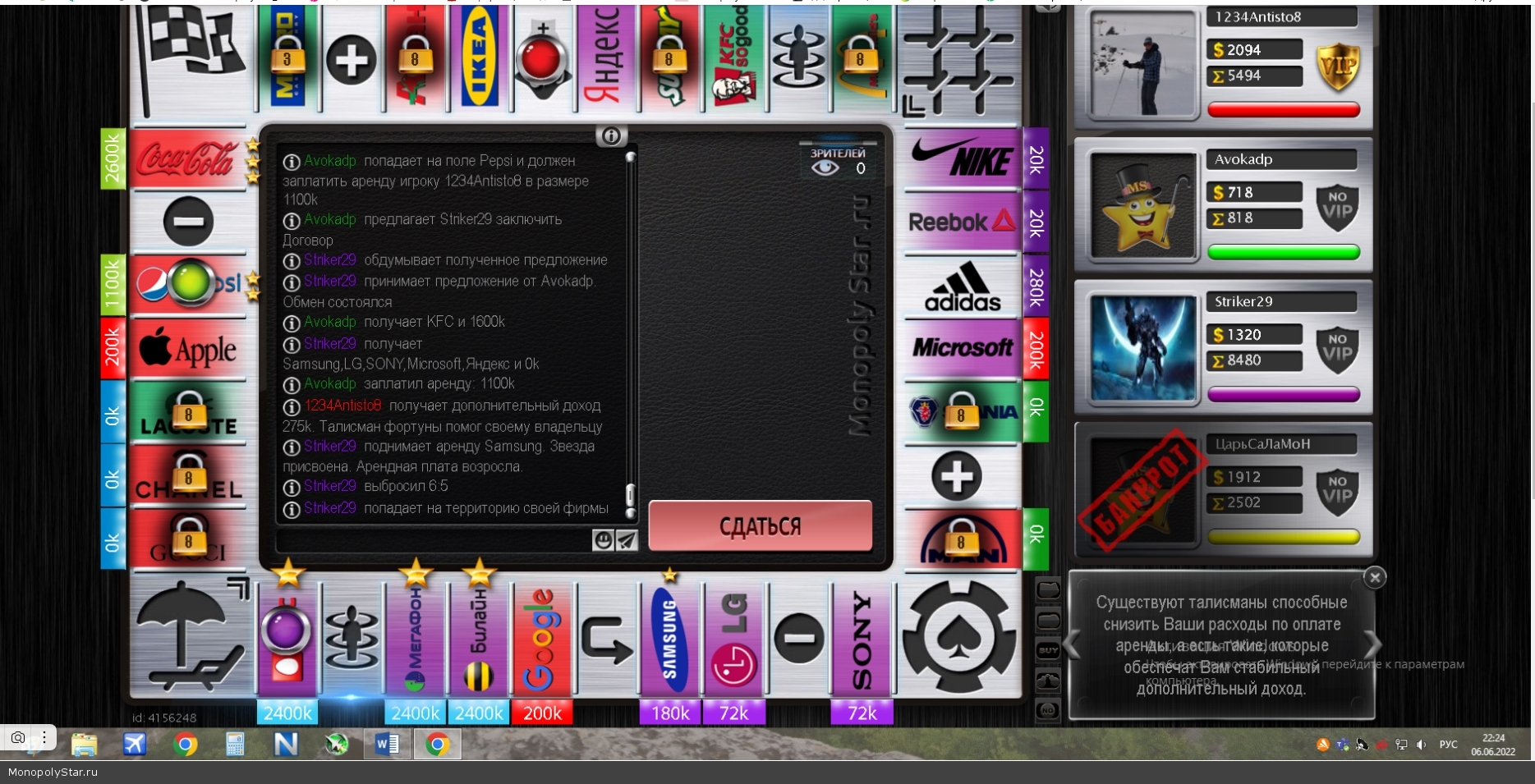The width and height of the screenshot is (1535, 784).
Task: Open 1234Antisto8 player avatar
Action: [1143, 65]
